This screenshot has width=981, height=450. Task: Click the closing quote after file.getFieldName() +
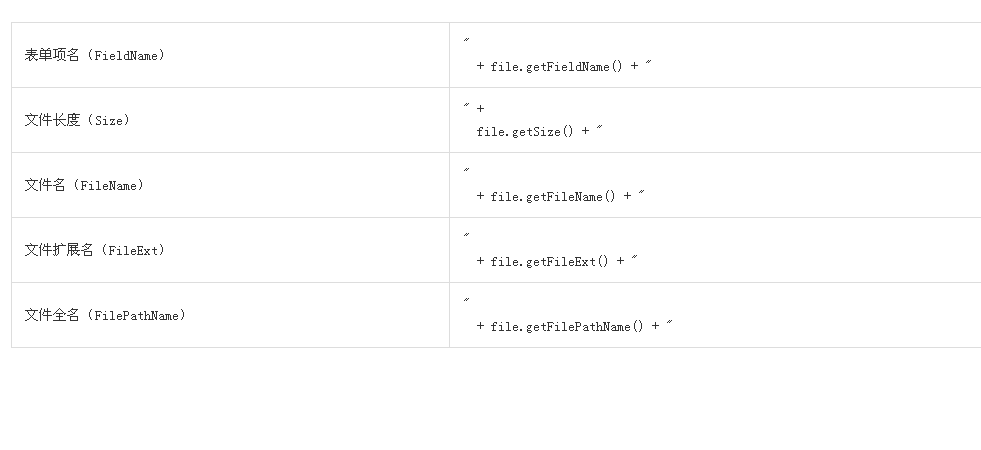[x=649, y=65]
